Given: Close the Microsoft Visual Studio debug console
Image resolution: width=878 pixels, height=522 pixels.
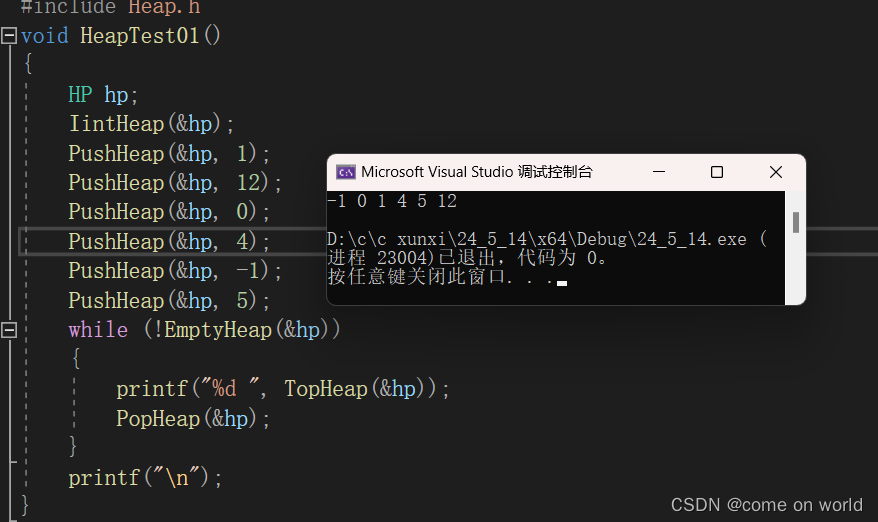Looking at the screenshot, I should (776, 172).
